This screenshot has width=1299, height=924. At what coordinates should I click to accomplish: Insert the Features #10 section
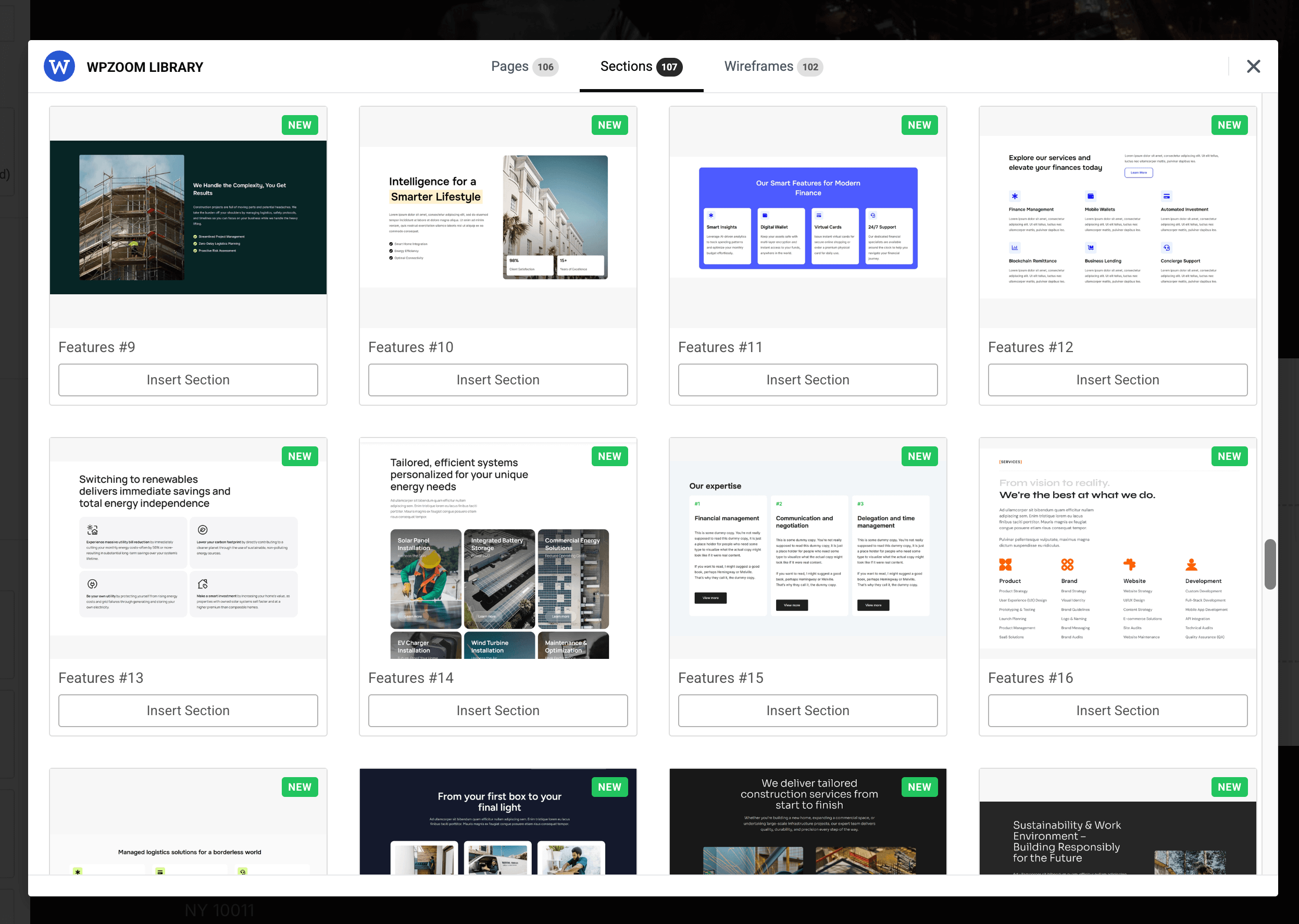(x=497, y=380)
